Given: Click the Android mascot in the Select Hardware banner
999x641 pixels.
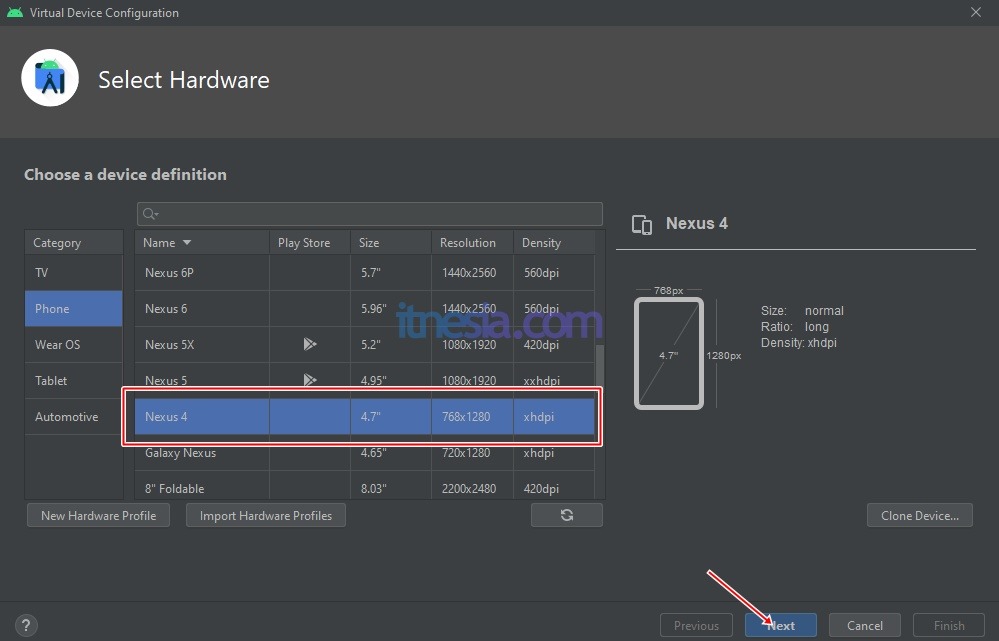Looking at the screenshot, I should click(x=50, y=77).
